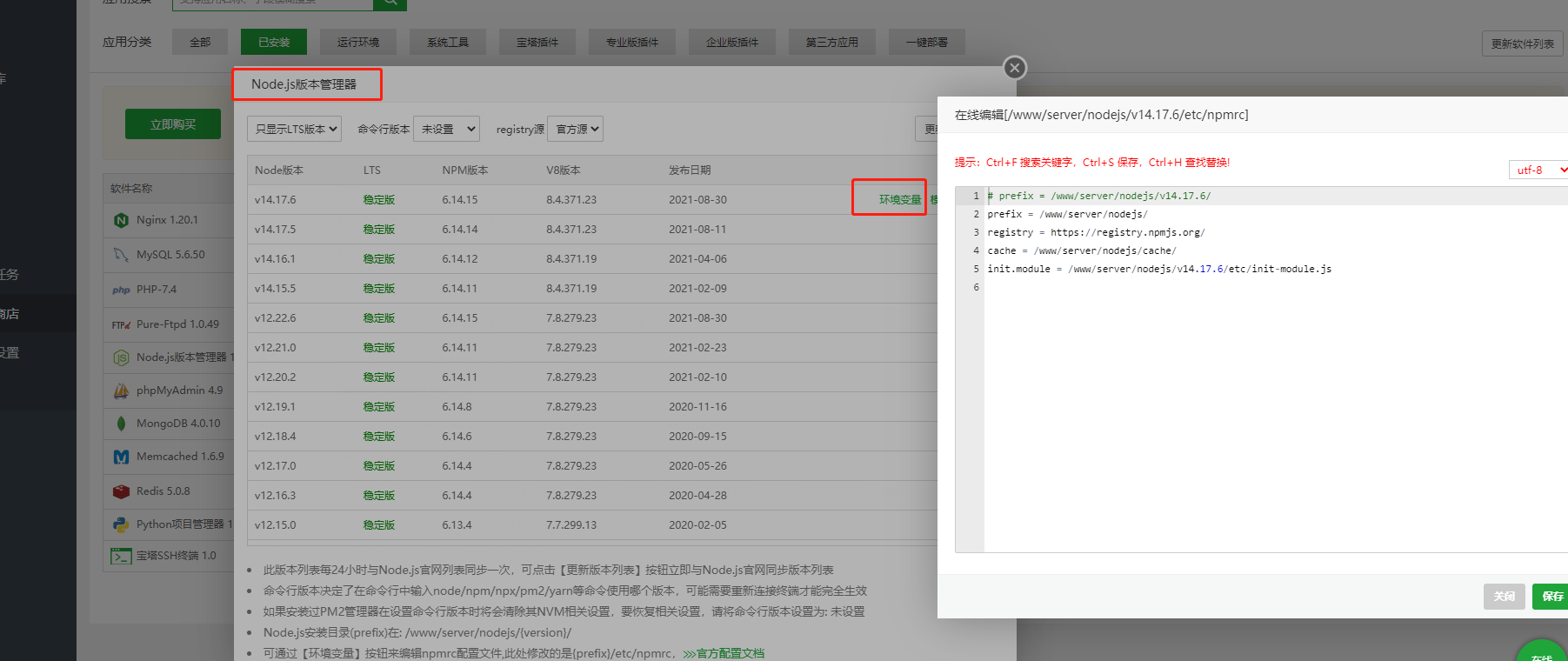Click the NPM版本 column header

(x=465, y=170)
